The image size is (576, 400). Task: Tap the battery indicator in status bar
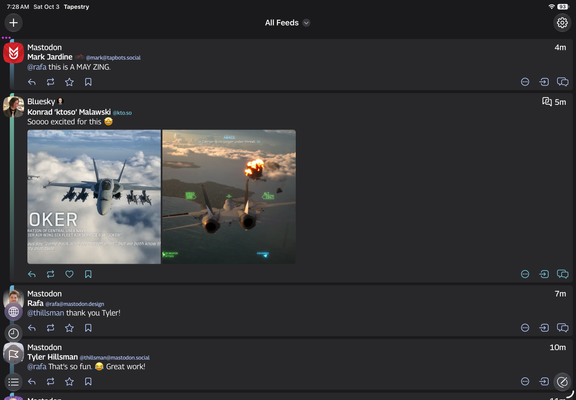[563, 7]
